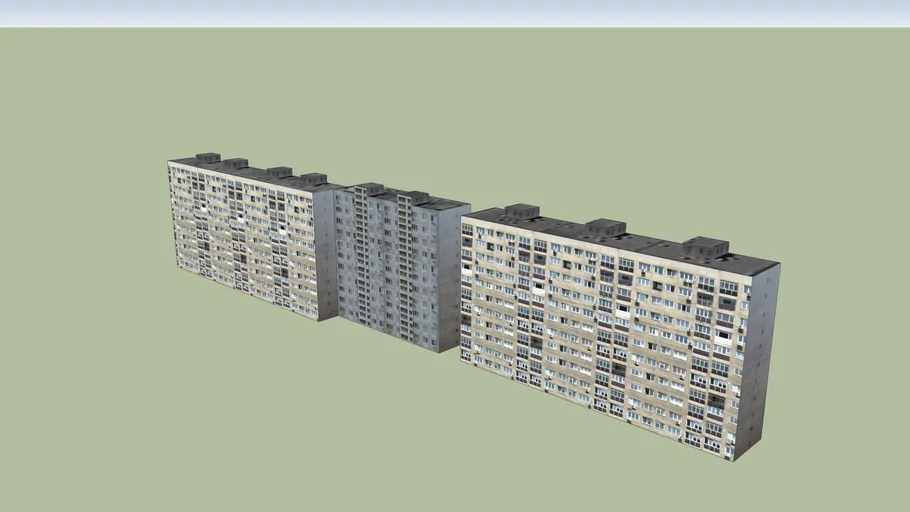The image size is (910, 512).
Task: Click the leftmost rooftop box on right building
Action: pos(521,212)
